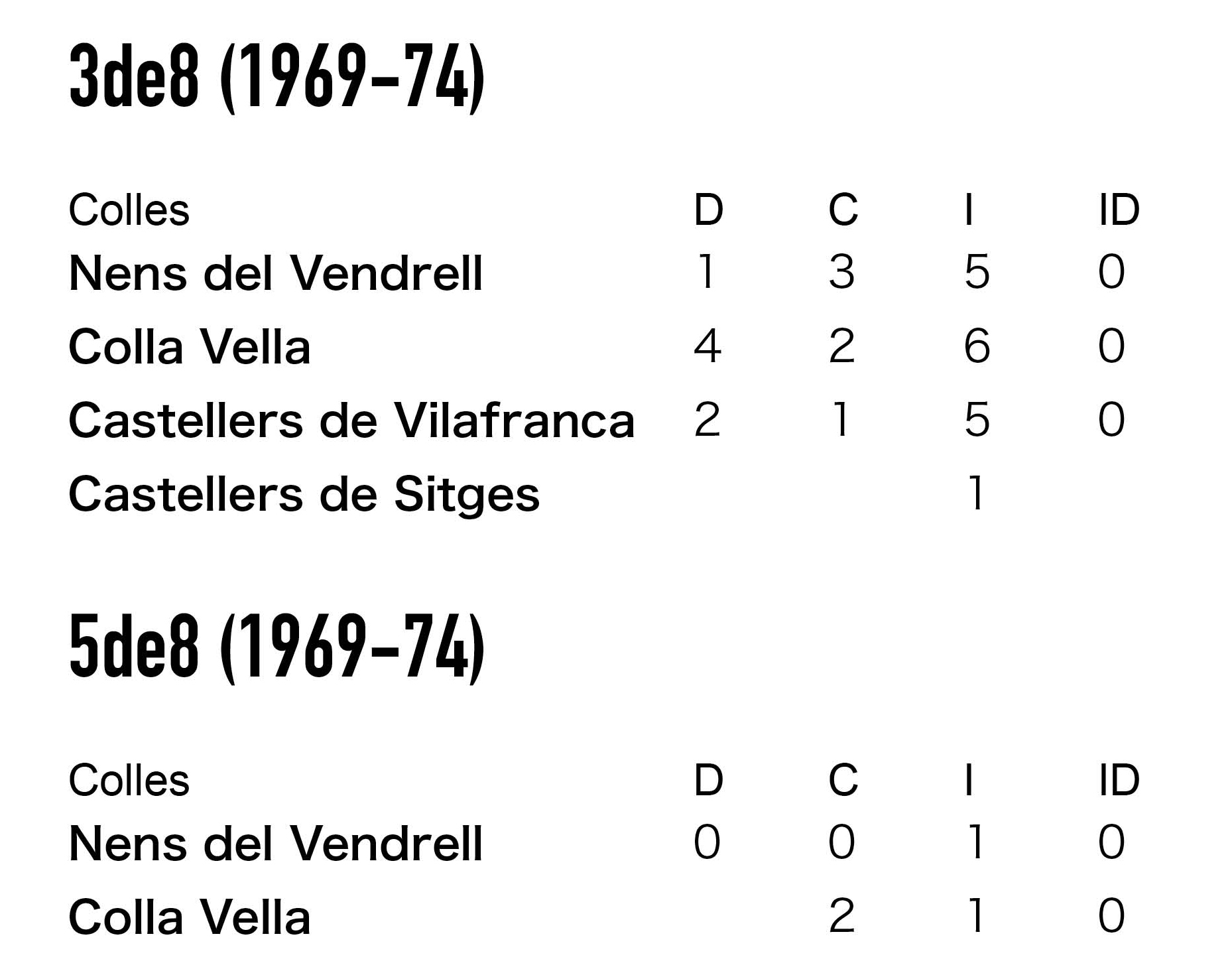Select the Colles header in the 5de8 table
This screenshot has width=1232, height=979.
pos(129,780)
